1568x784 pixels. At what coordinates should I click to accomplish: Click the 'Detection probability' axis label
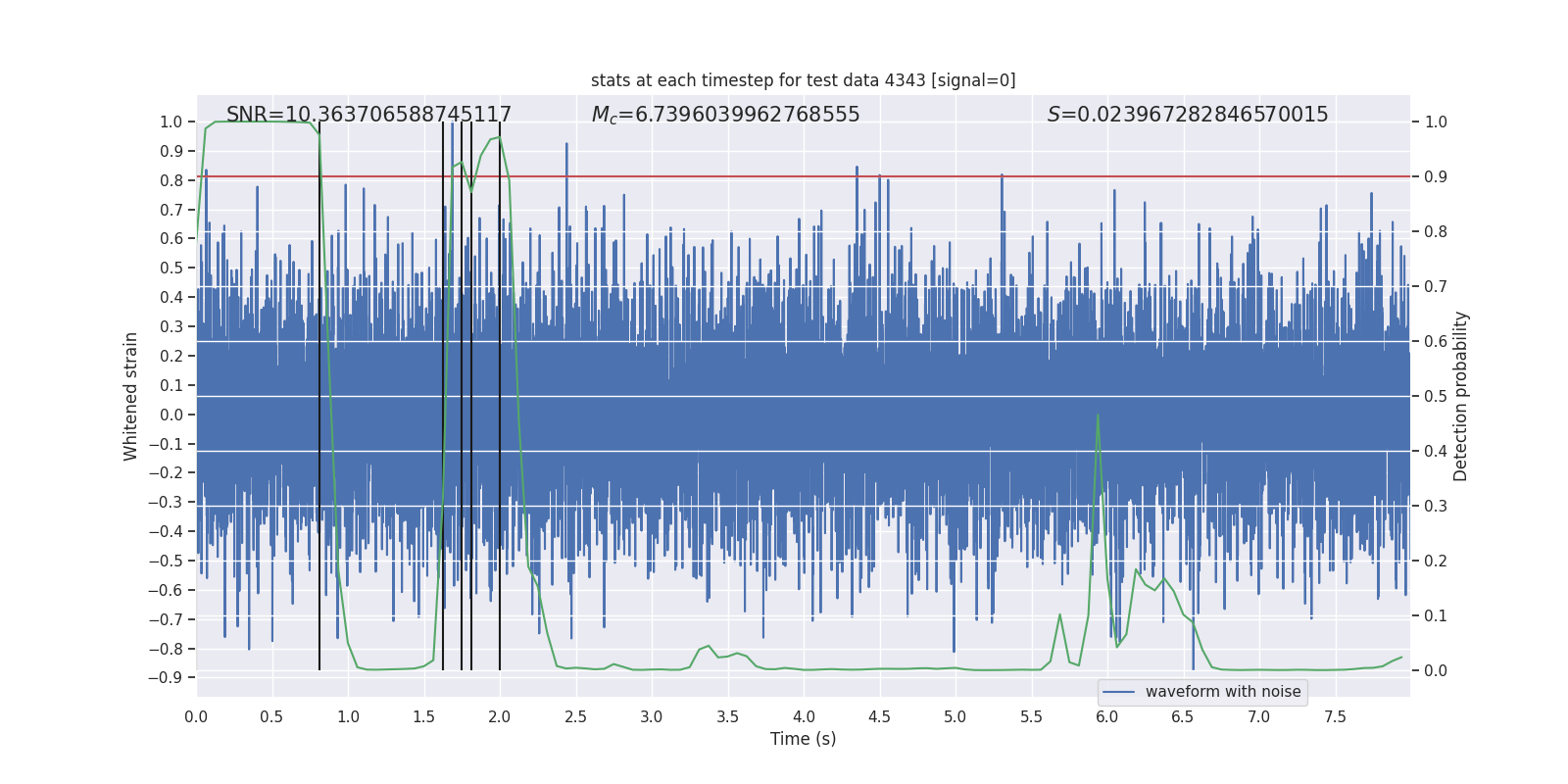(1461, 396)
